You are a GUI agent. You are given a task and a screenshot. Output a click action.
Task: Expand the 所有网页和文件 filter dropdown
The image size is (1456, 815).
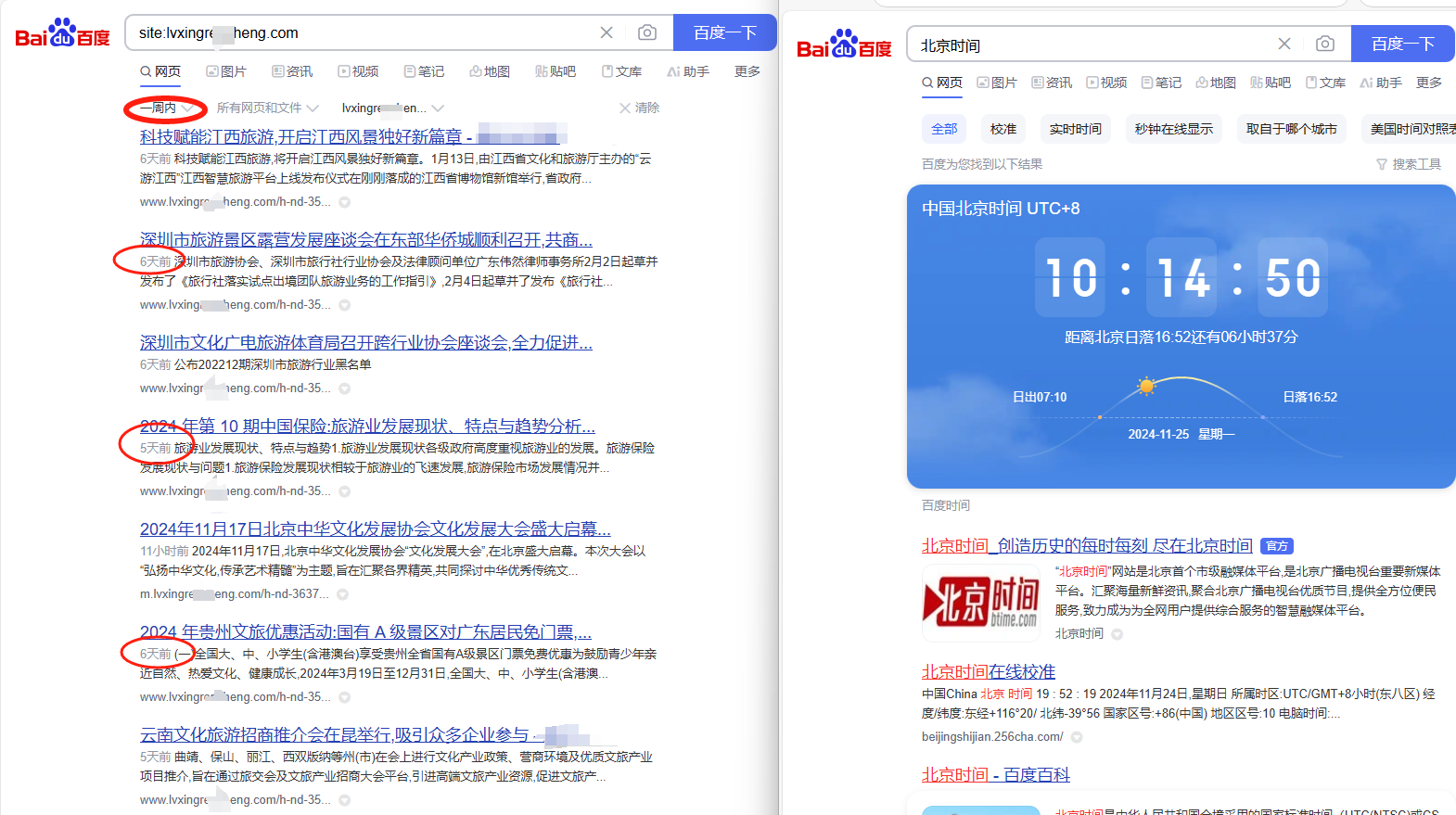(267, 108)
